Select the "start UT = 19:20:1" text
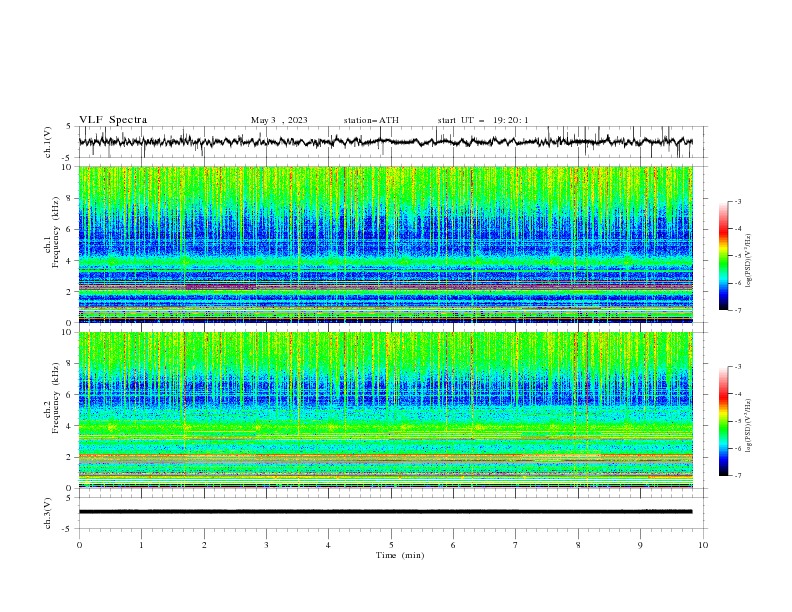The image size is (792, 612). pos(483,120)
